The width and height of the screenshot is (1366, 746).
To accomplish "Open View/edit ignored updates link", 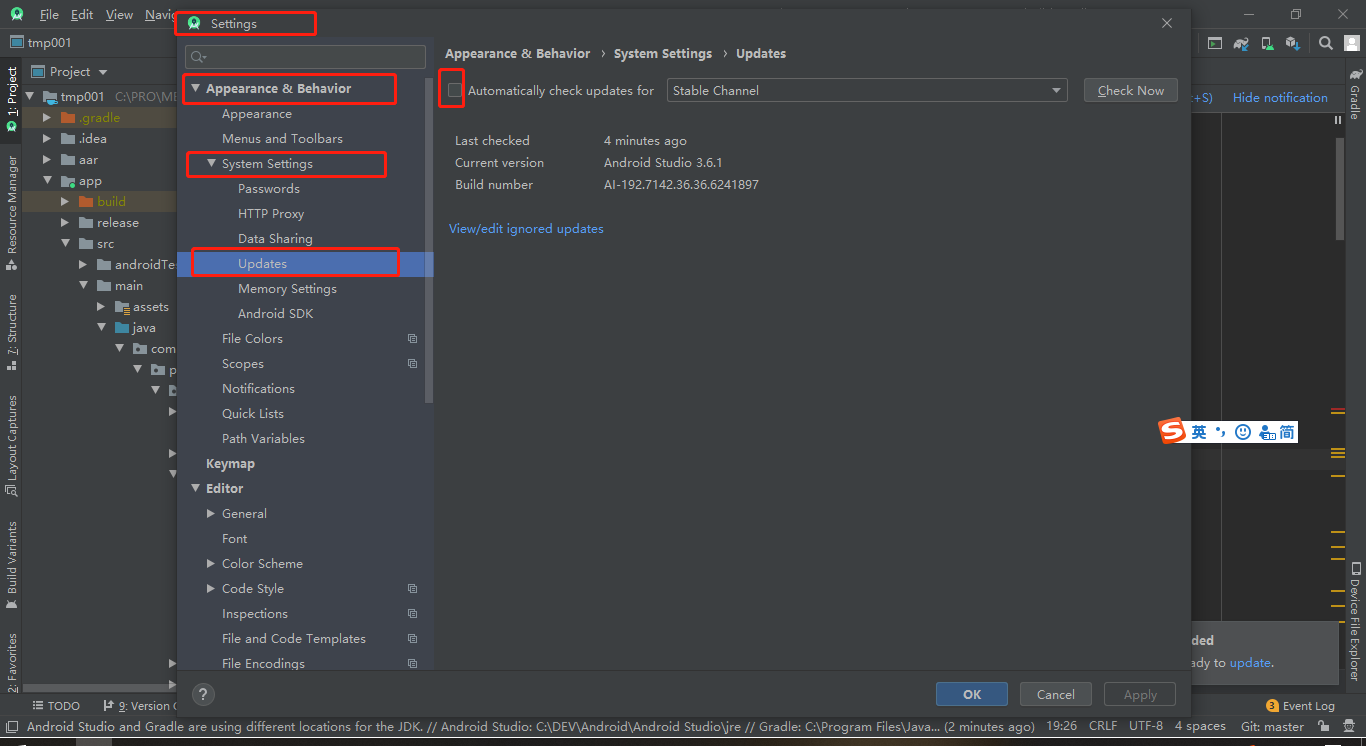I will point(526,229).
